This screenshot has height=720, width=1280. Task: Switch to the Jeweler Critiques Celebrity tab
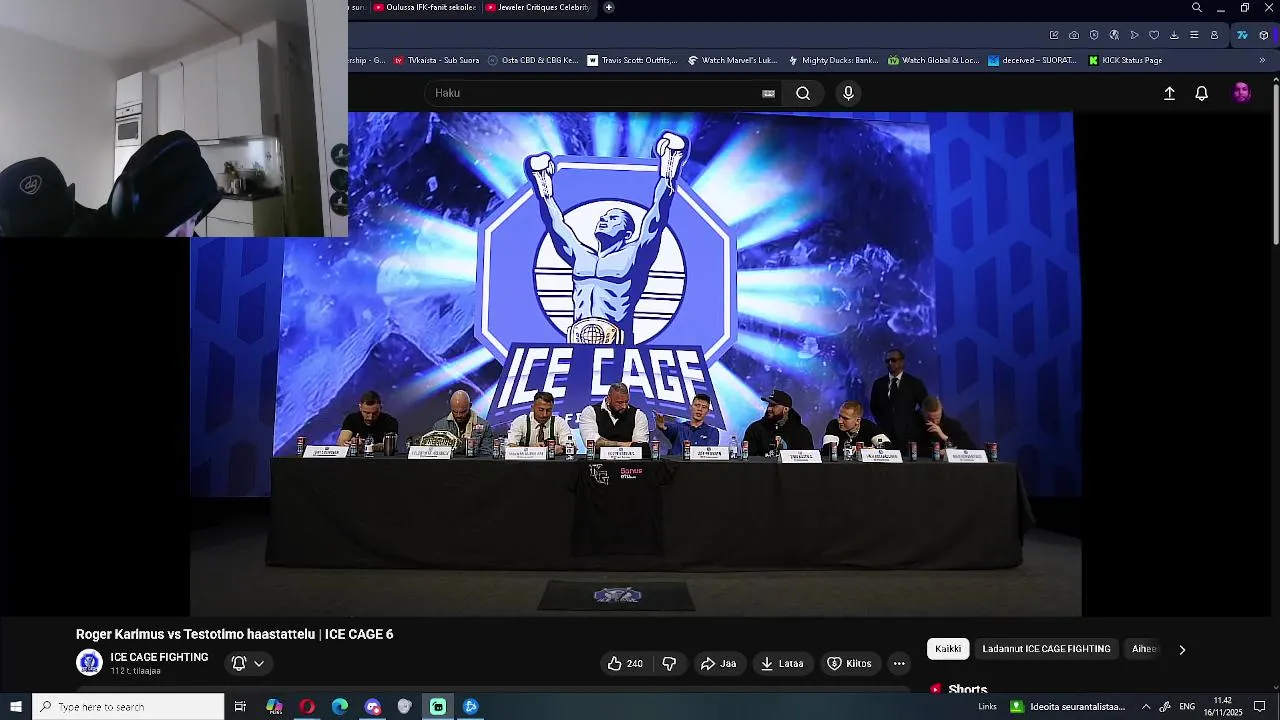pos(538,7)
